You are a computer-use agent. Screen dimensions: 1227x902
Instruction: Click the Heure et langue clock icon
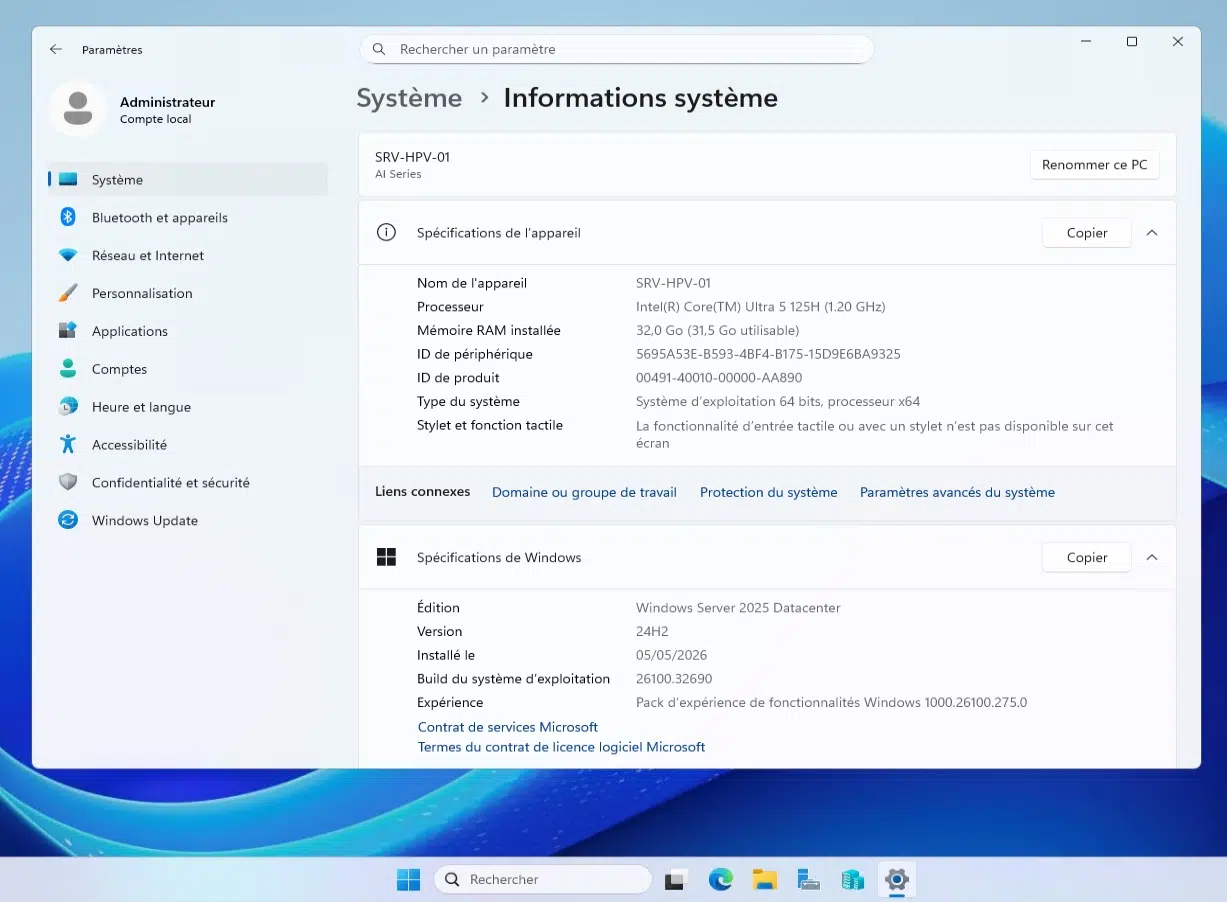click(x=68, y=407)
